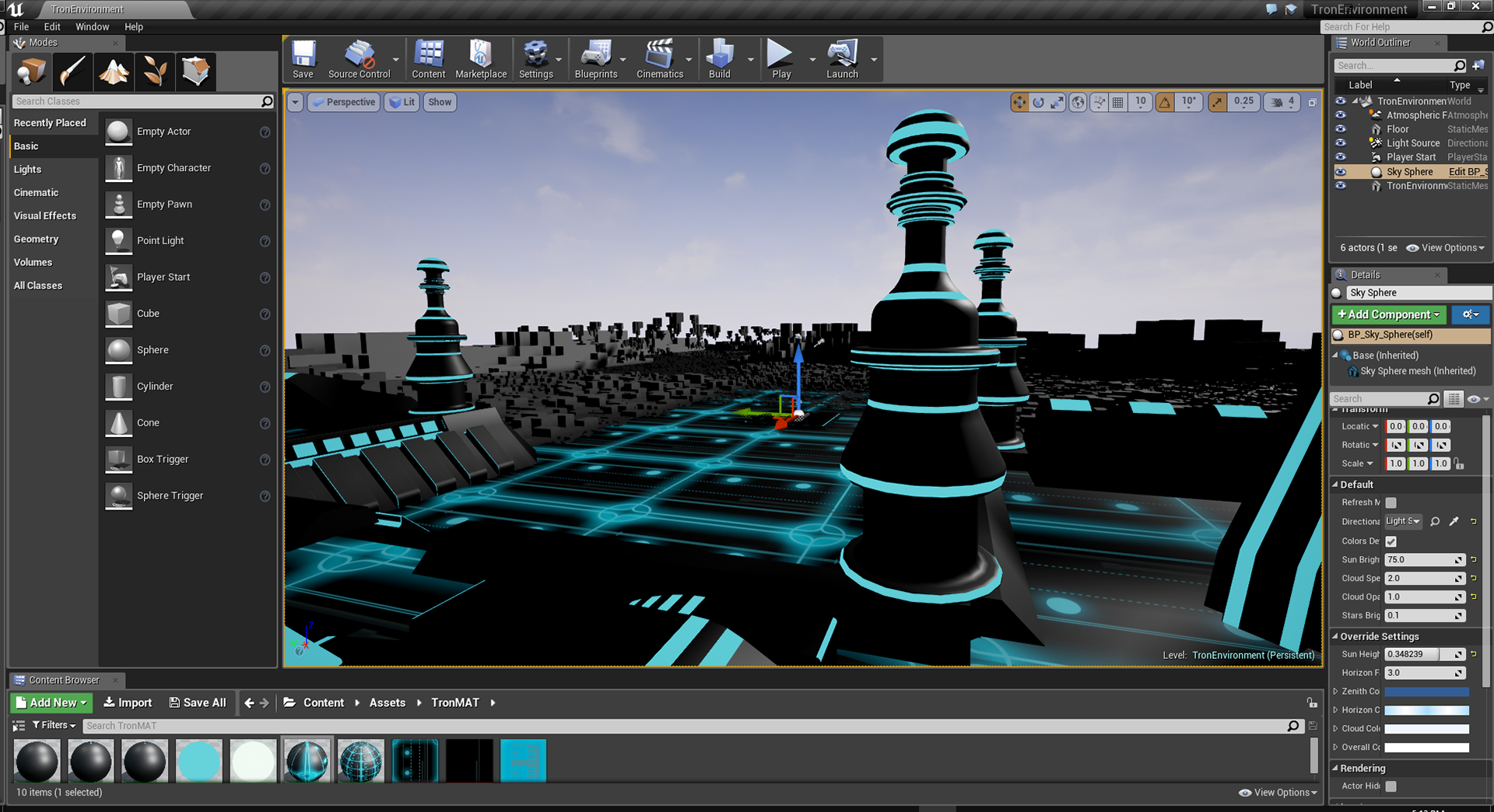Screen dimensions: 1494x812
Task: Click the Build toolbar icon
Action: (720, 59)
